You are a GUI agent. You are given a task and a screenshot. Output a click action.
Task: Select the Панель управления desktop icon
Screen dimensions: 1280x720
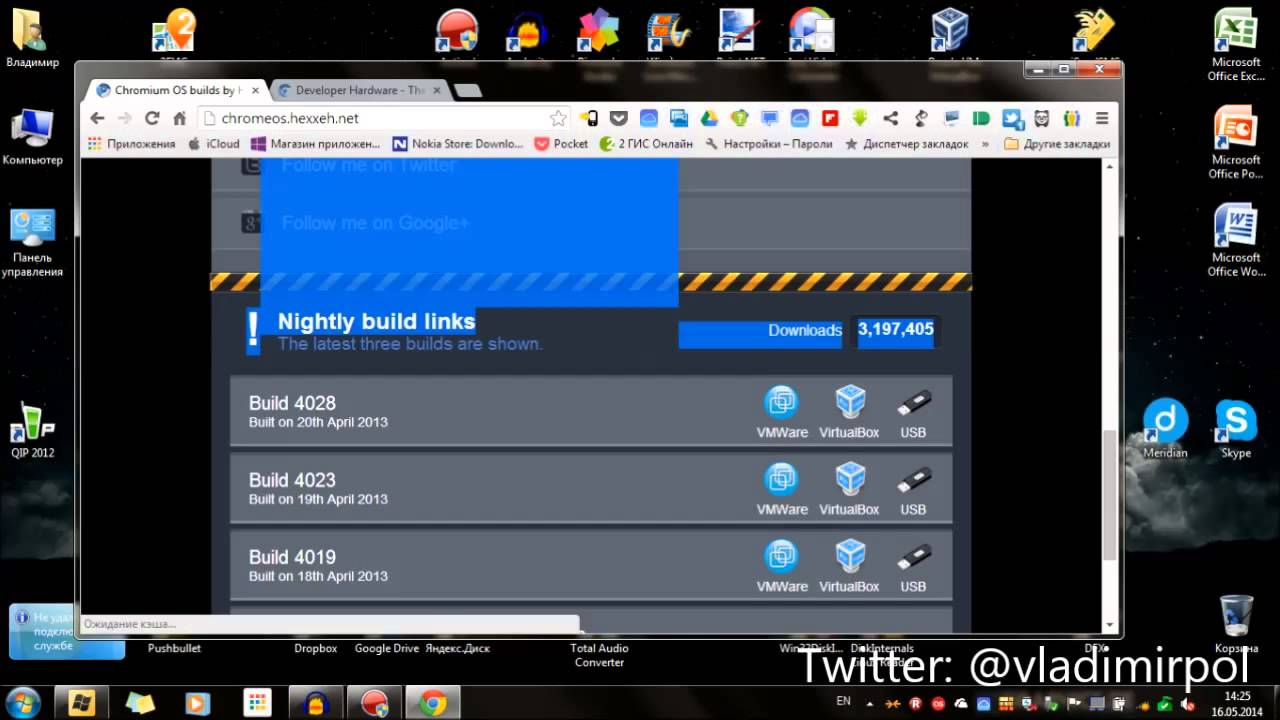(x=32, y=243)
